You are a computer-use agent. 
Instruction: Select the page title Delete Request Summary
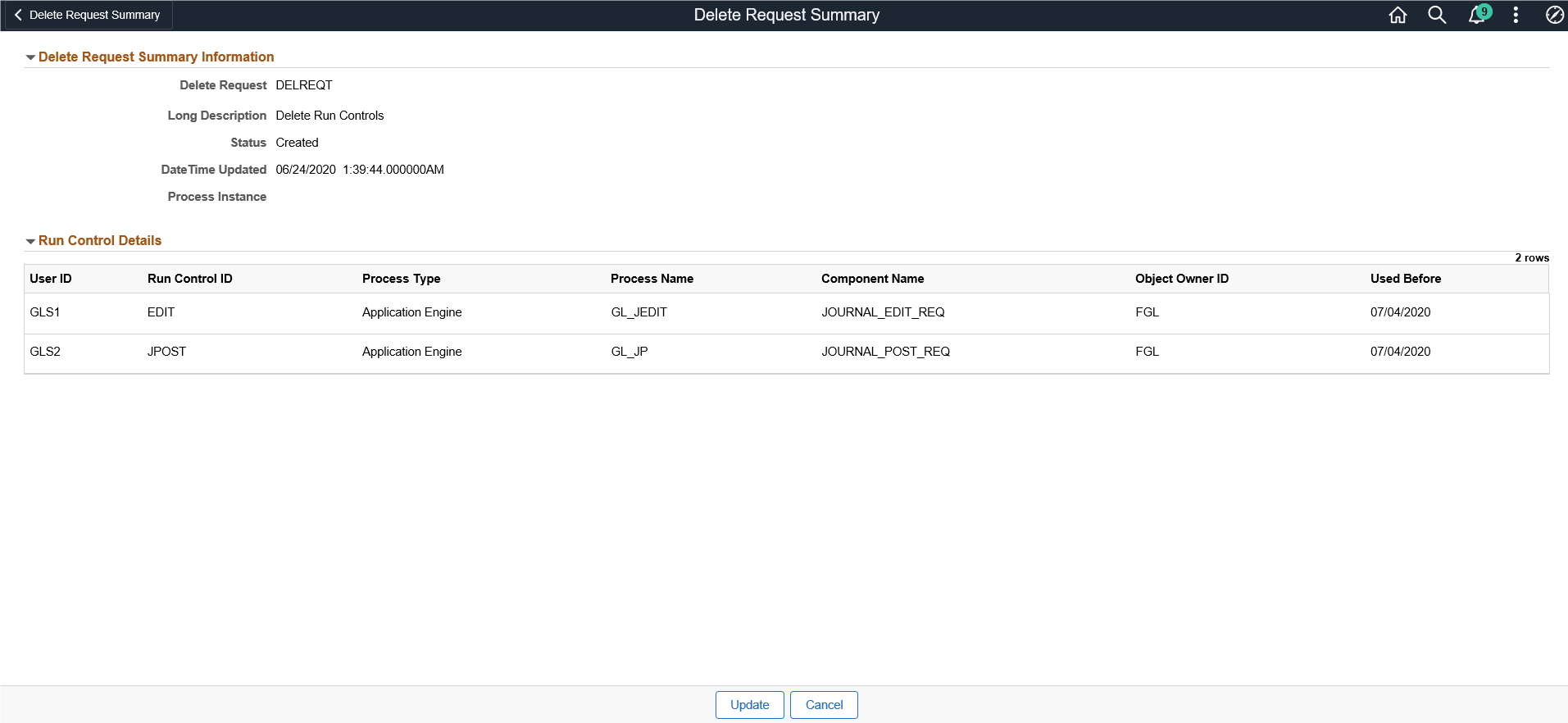tap(787, 15)
